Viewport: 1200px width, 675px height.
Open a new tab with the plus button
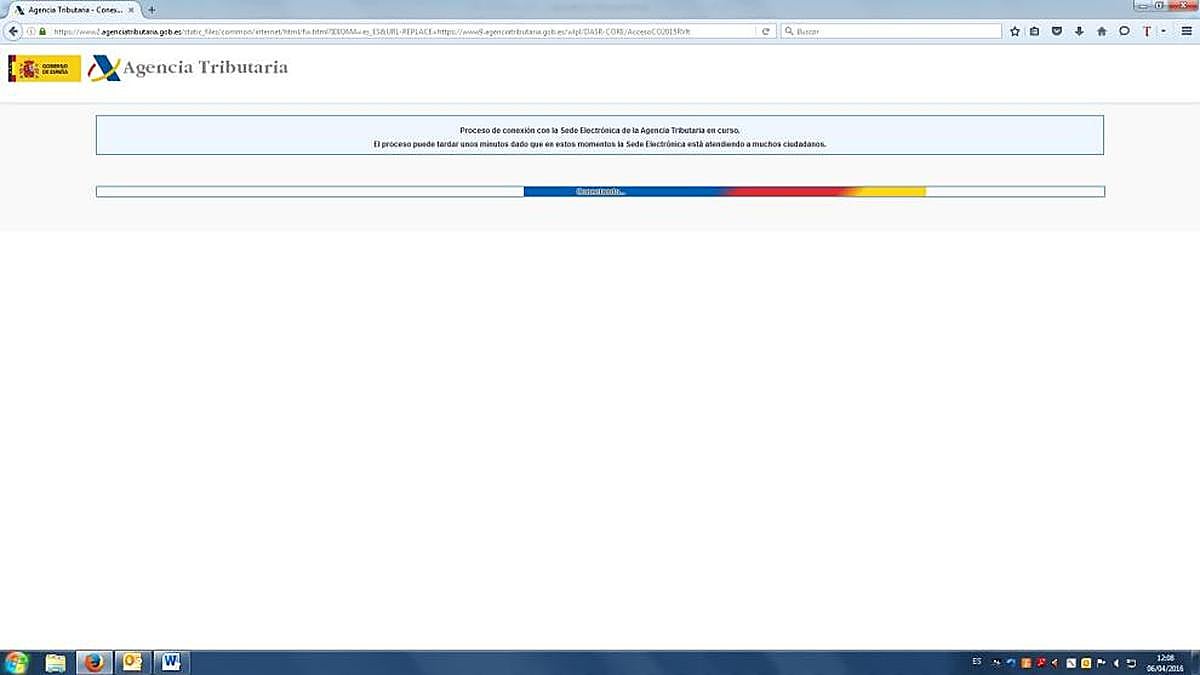(x=152, y=10)
